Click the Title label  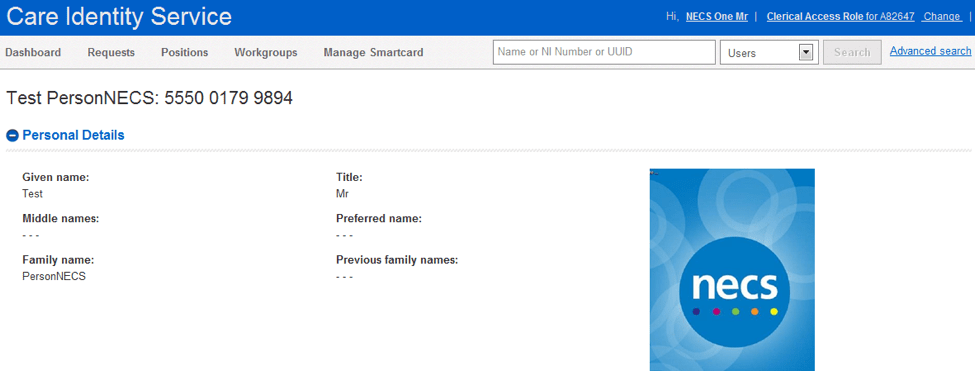click(349, 178)
